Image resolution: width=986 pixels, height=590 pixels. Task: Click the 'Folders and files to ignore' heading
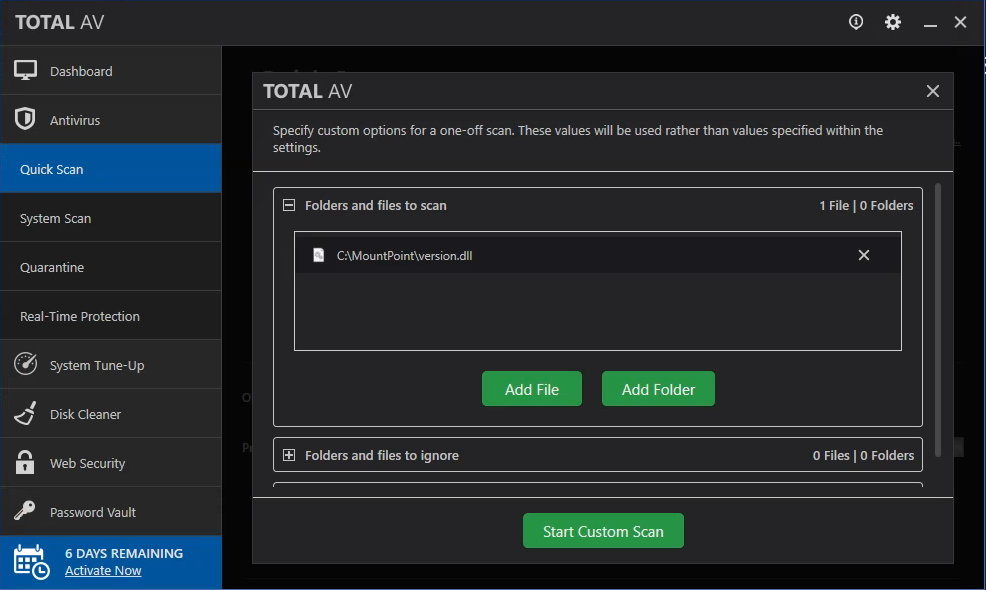point(382,455)
